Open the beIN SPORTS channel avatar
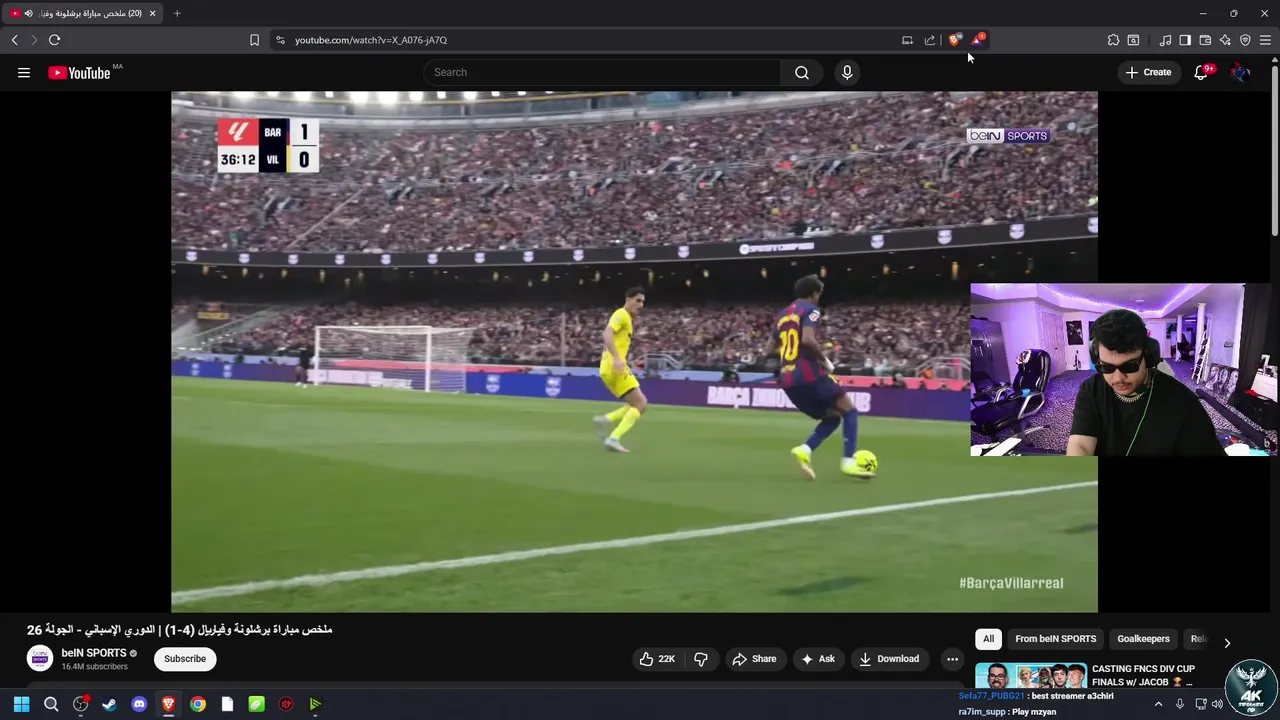 click(x=40, y=658)
